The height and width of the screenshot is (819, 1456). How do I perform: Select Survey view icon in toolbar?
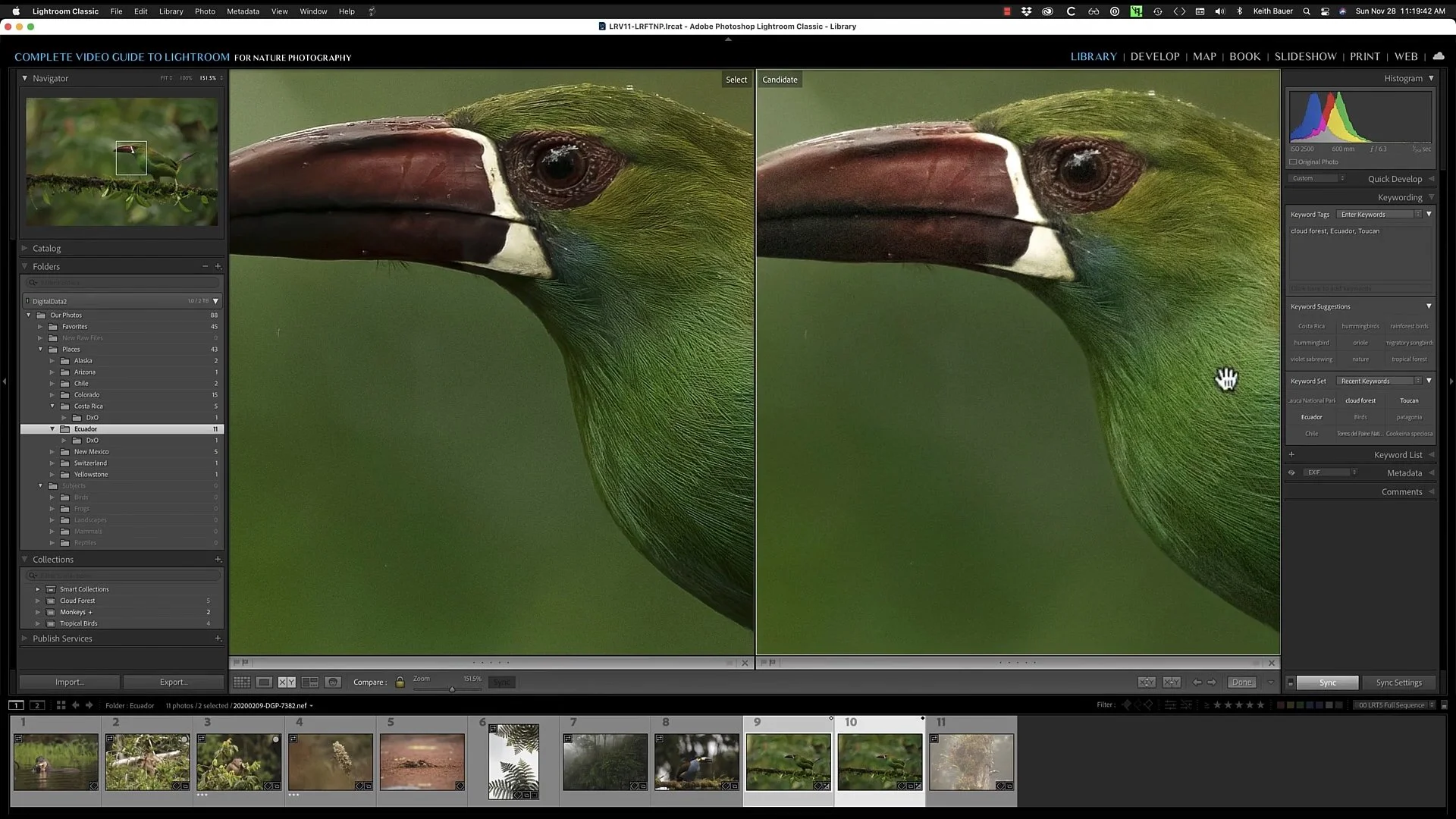310,682
